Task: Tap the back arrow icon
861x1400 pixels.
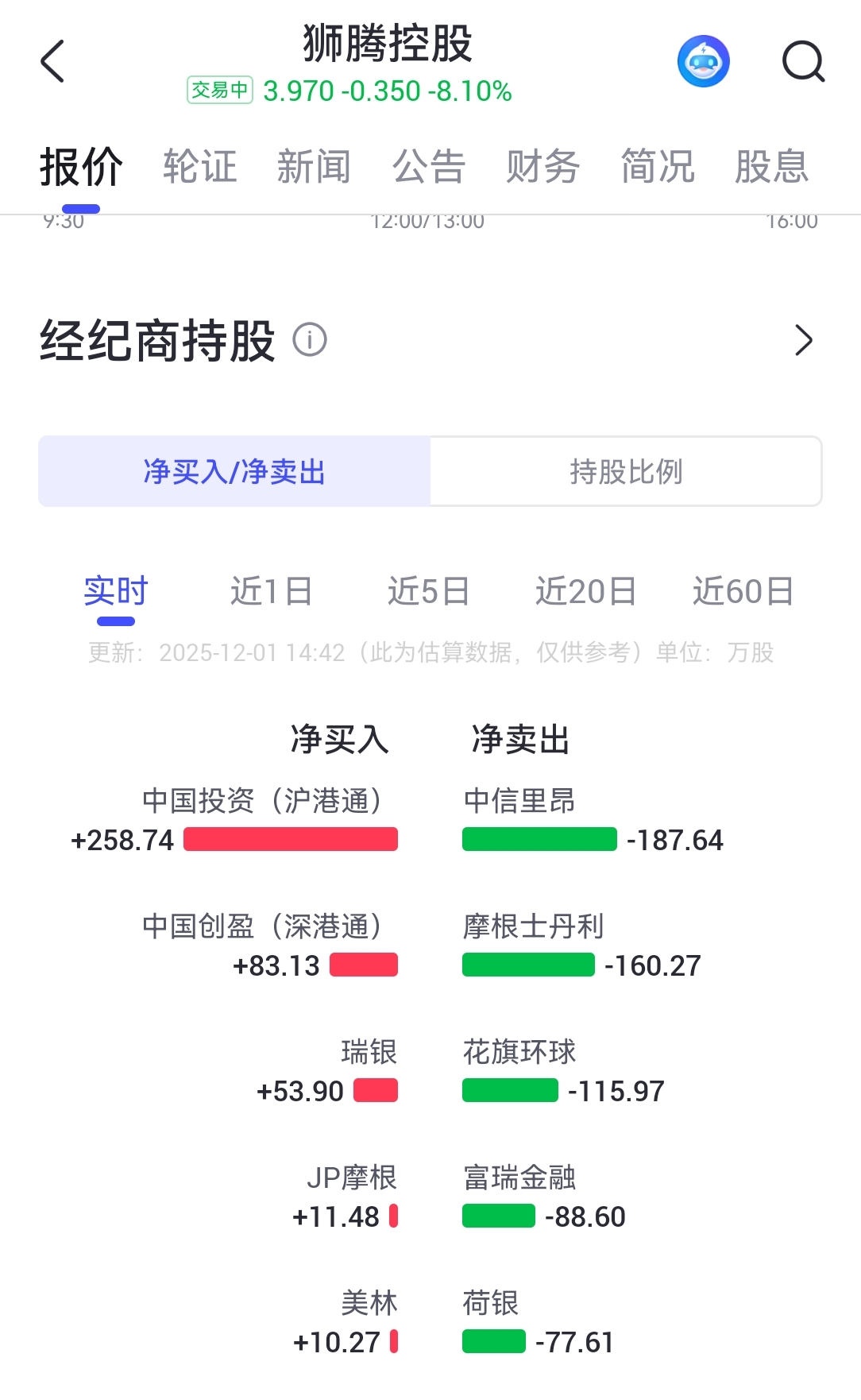Action: pos(52,61)
